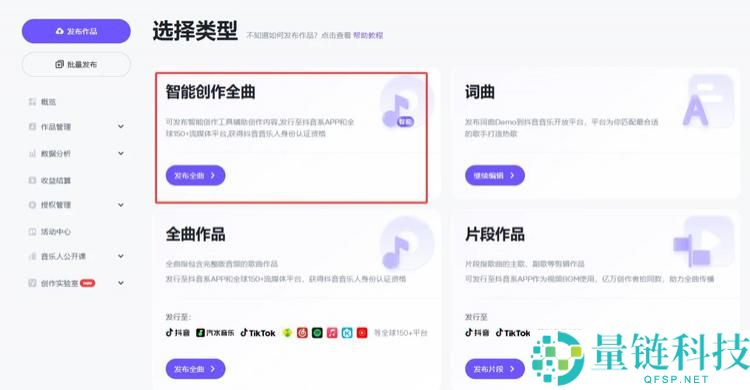This screenshot has height=390, width=750.
Task: Click the 发布片段 button
Action: point(495,369)
